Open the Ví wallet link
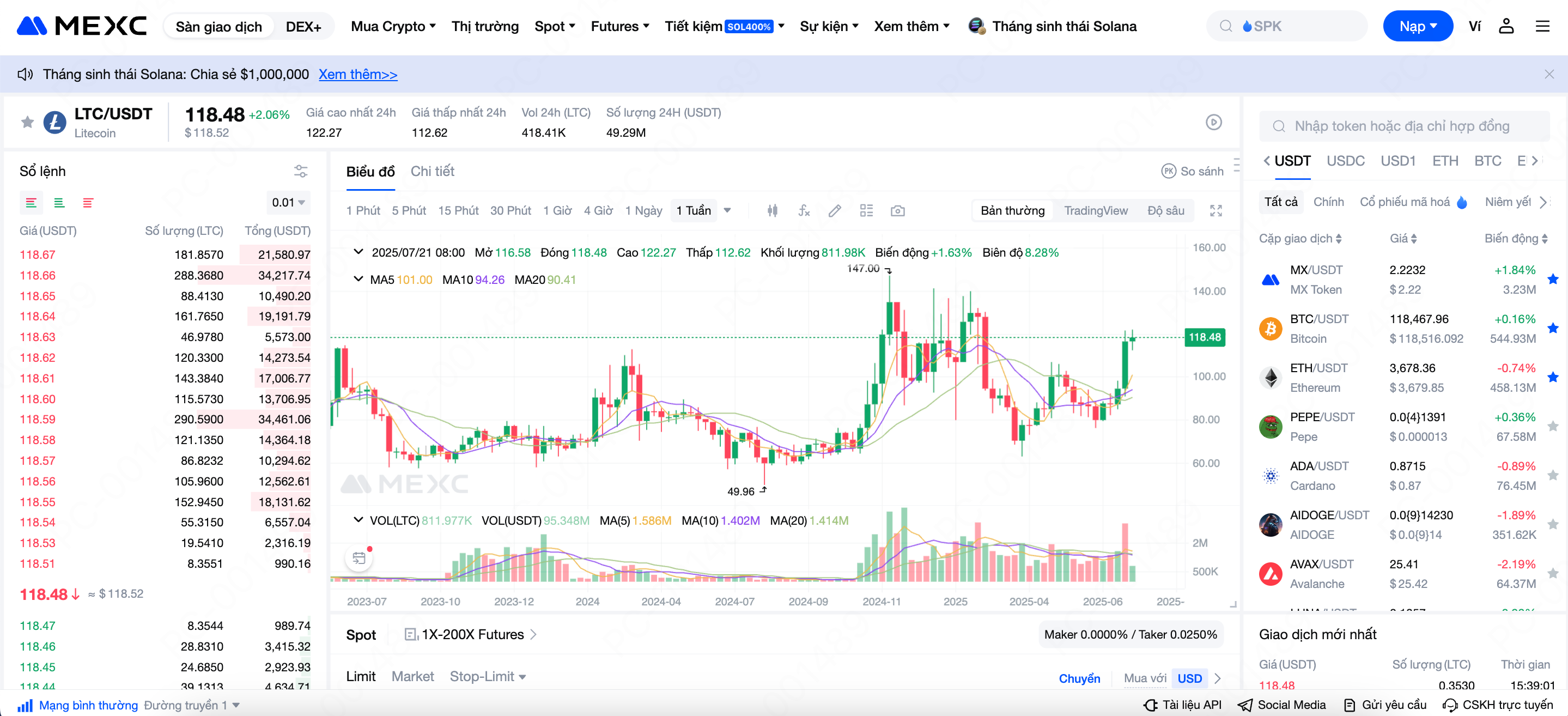Viewport: 1568px width, 716px height. click(x=1474, y=26)
